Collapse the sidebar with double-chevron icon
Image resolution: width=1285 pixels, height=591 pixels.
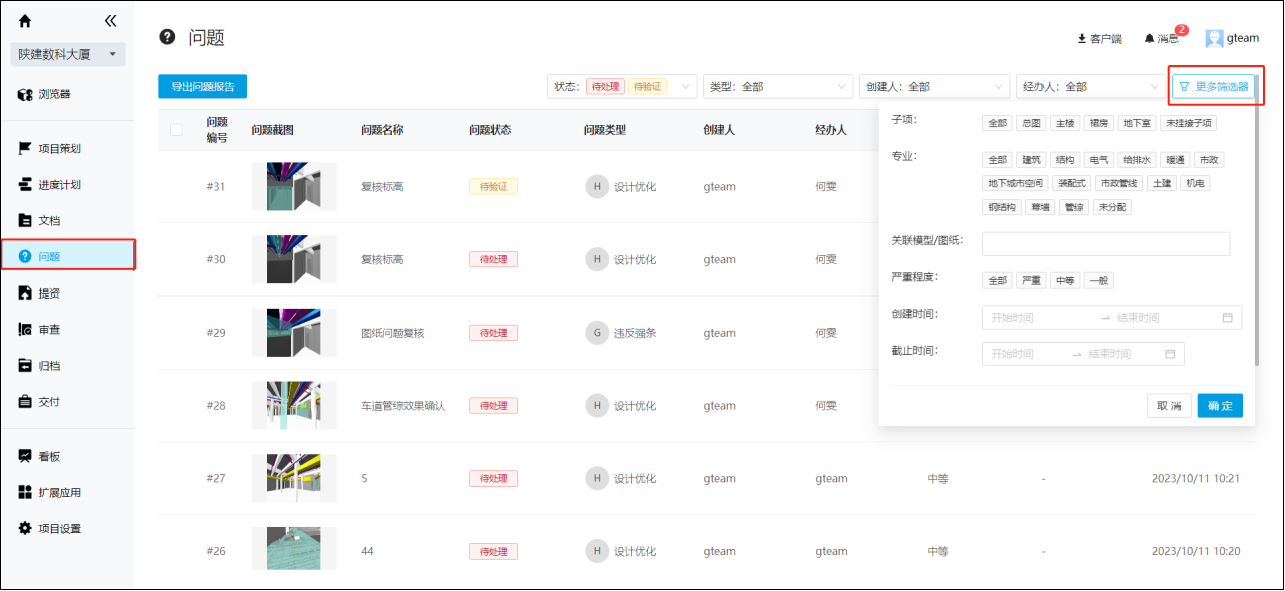(x=110, y=21)
